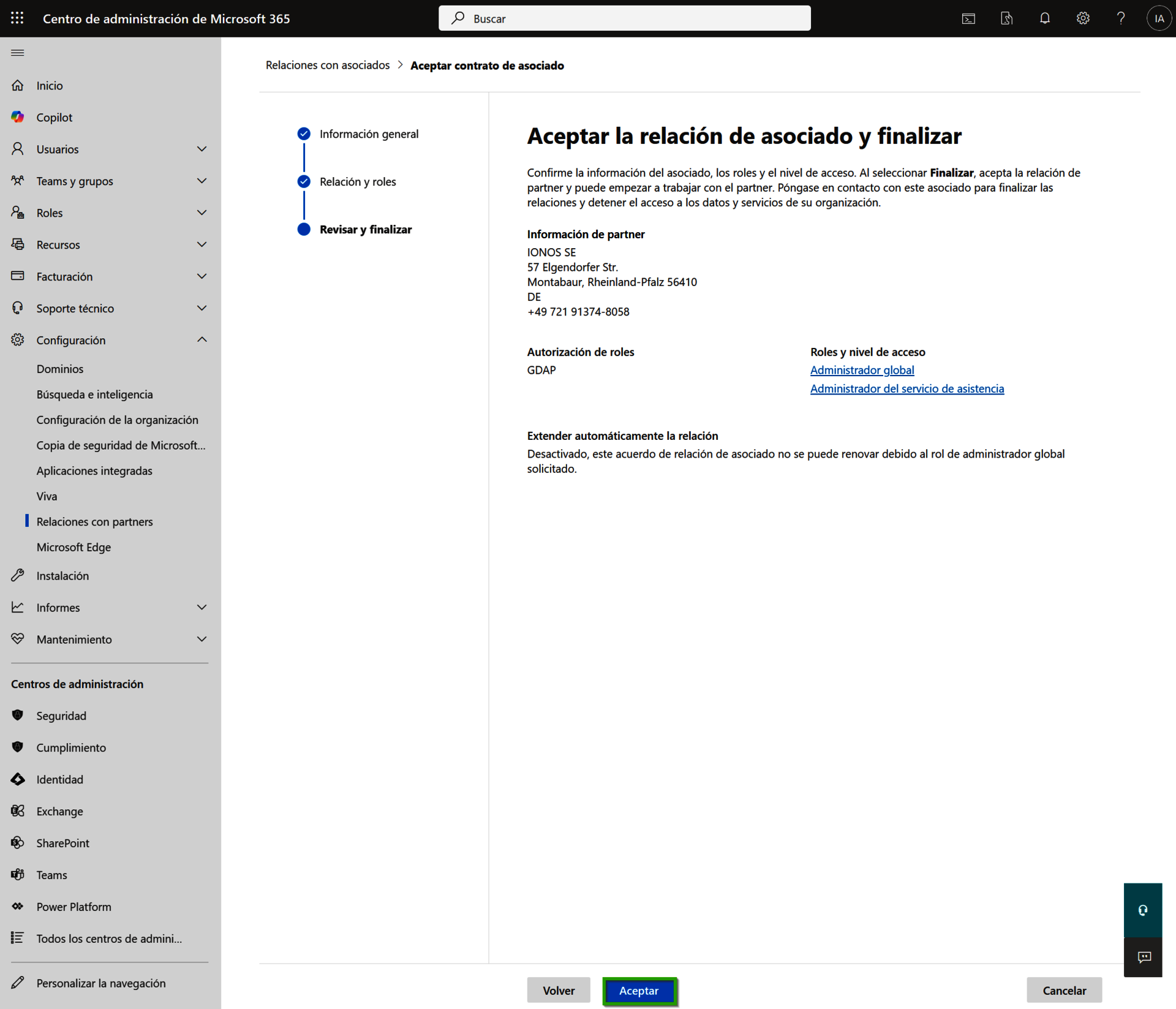1176x1009 pixels.
Task: Click the Identidad diamond icon
Action: tap(18, 779)
